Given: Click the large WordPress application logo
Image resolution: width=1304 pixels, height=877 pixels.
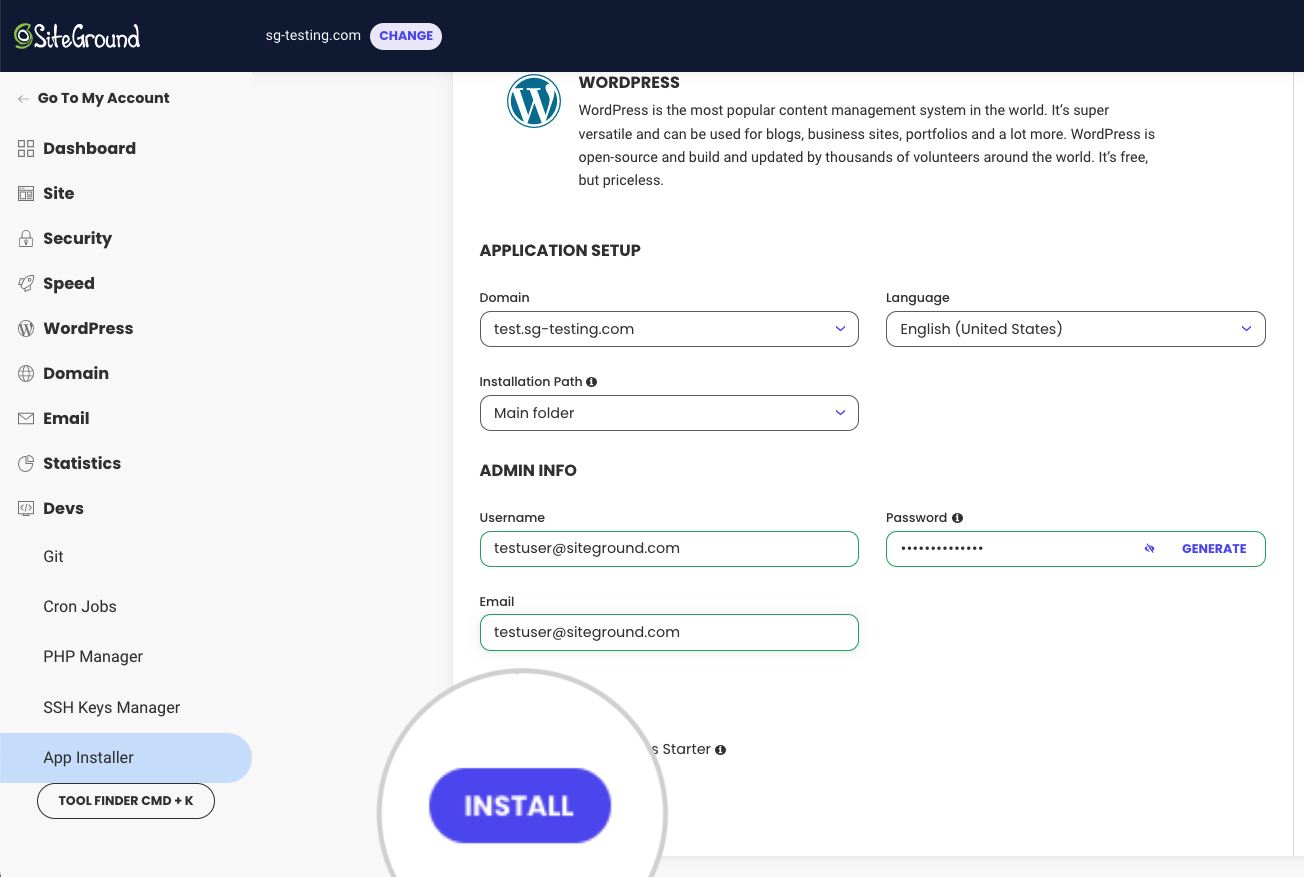Looking at the screenshot, I should point(534,101).
